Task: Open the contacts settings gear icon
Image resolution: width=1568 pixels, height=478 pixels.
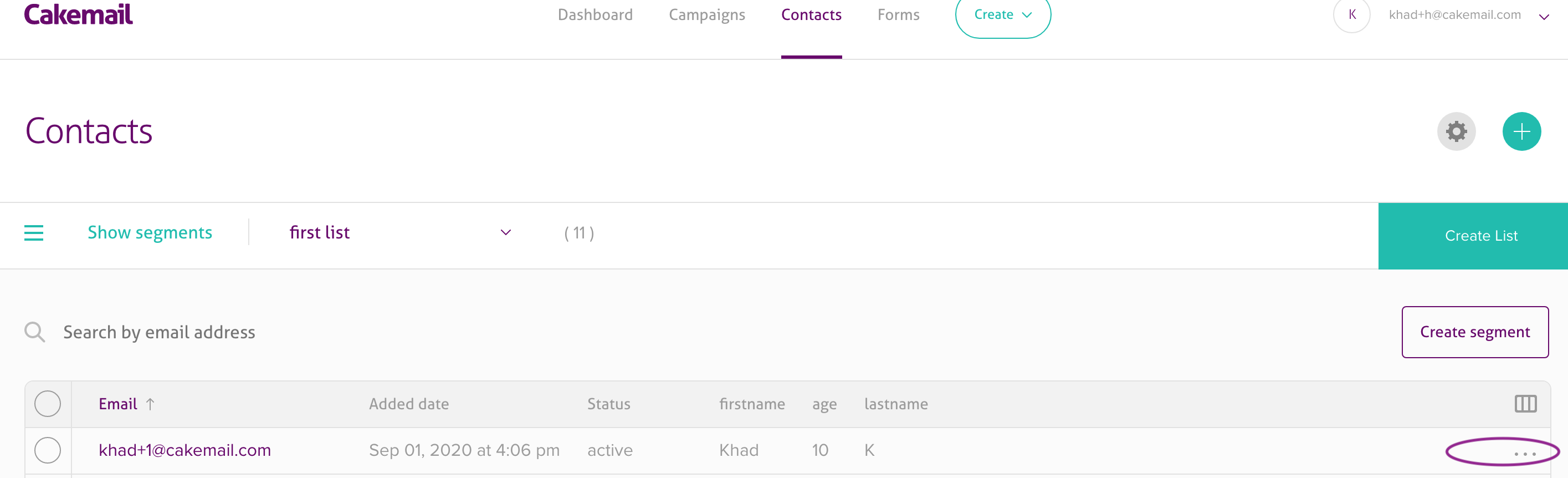Action: click(x=1456, y=131)
